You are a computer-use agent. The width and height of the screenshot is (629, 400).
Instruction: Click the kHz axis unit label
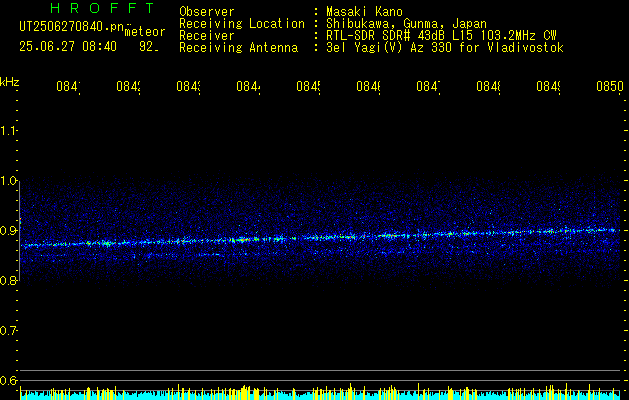click(10, 81)
